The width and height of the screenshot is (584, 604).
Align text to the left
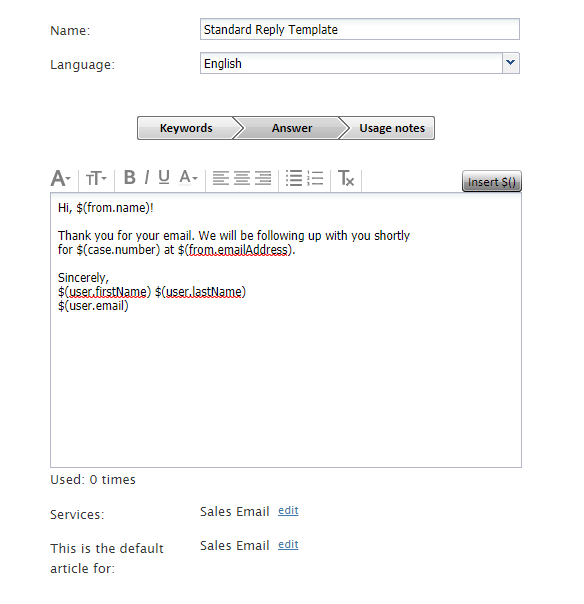coord(221,178)
